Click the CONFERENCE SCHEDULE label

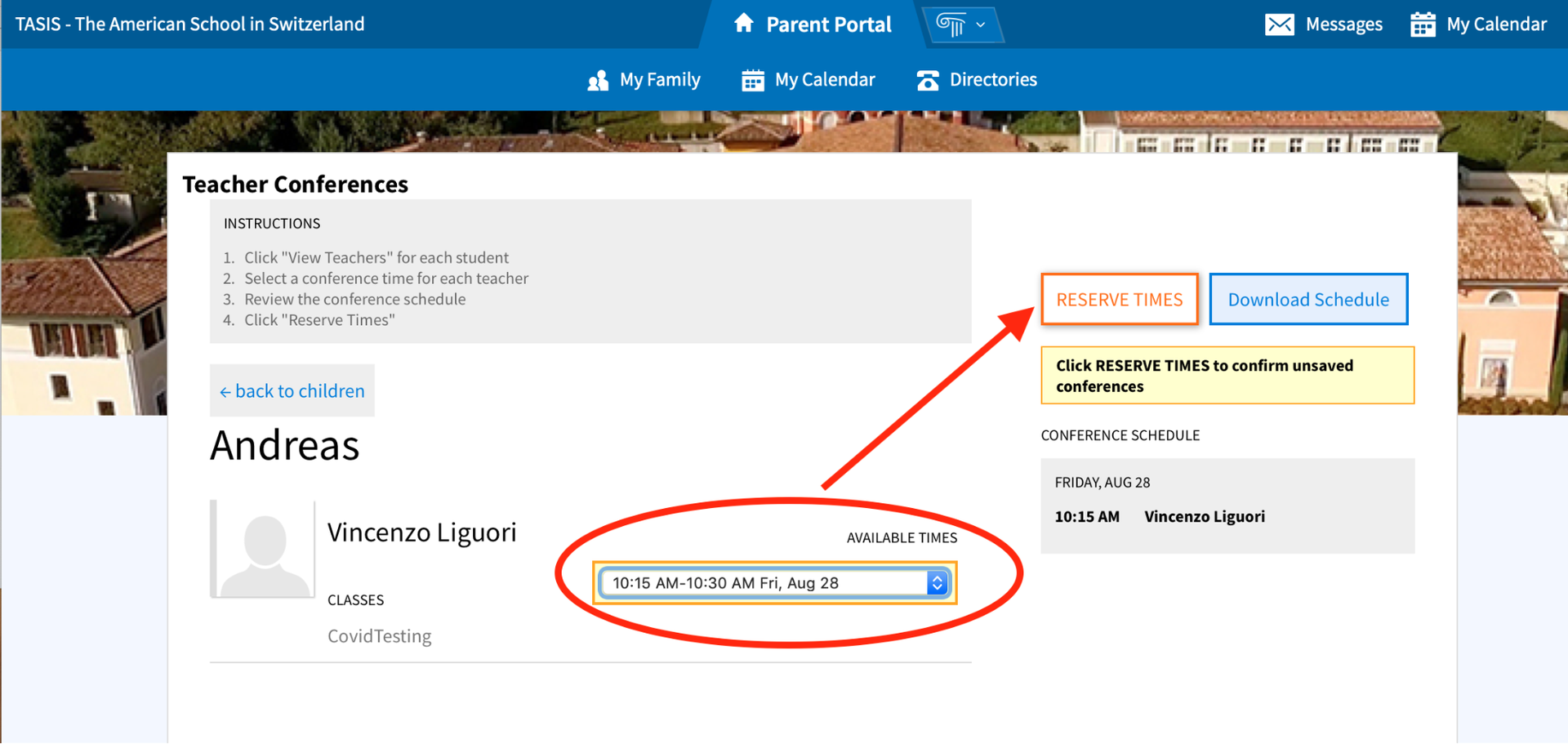pyautogui.click(x=1120, y=435)
